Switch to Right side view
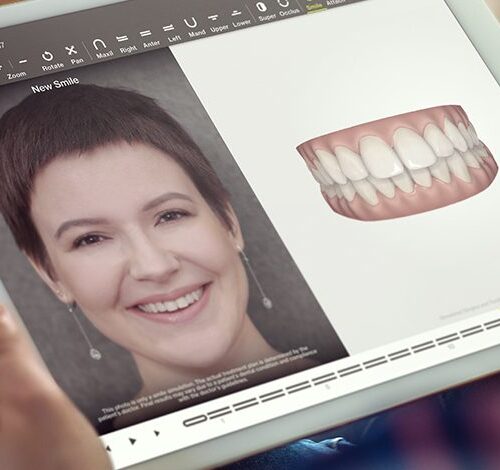500x470 pixels. pyautogui.click(x=126, y=44)
